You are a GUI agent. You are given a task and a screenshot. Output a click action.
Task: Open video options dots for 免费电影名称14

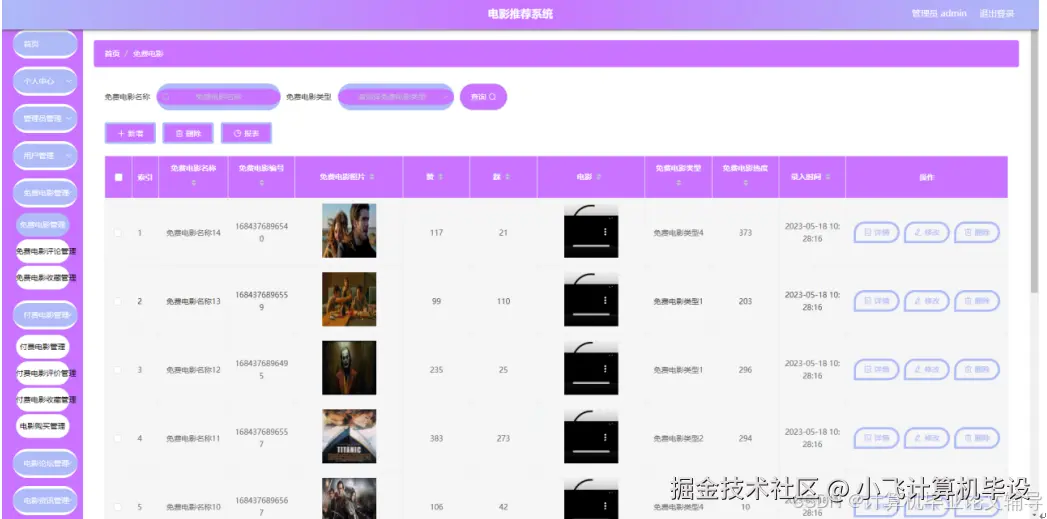(x=606, y=232)
